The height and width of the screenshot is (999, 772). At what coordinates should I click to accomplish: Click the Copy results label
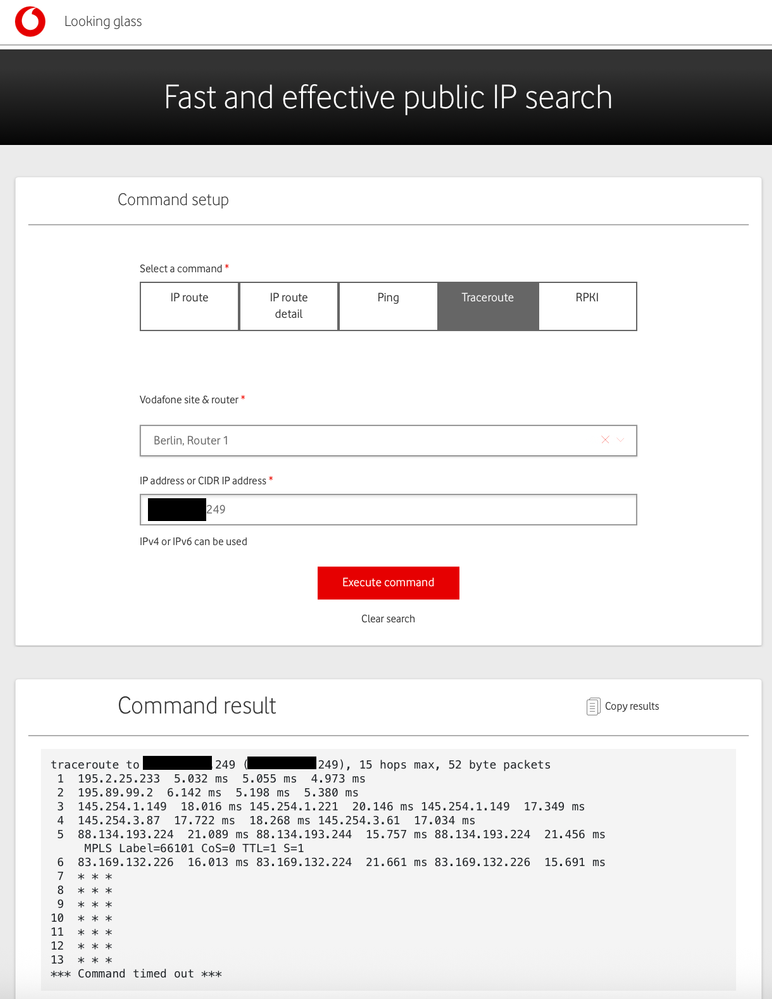click(x=632, y=706)
